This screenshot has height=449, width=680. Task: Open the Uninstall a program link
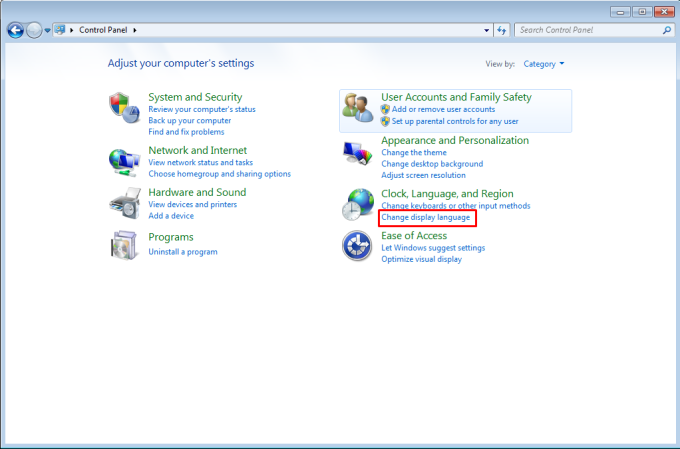pos(182,252)
